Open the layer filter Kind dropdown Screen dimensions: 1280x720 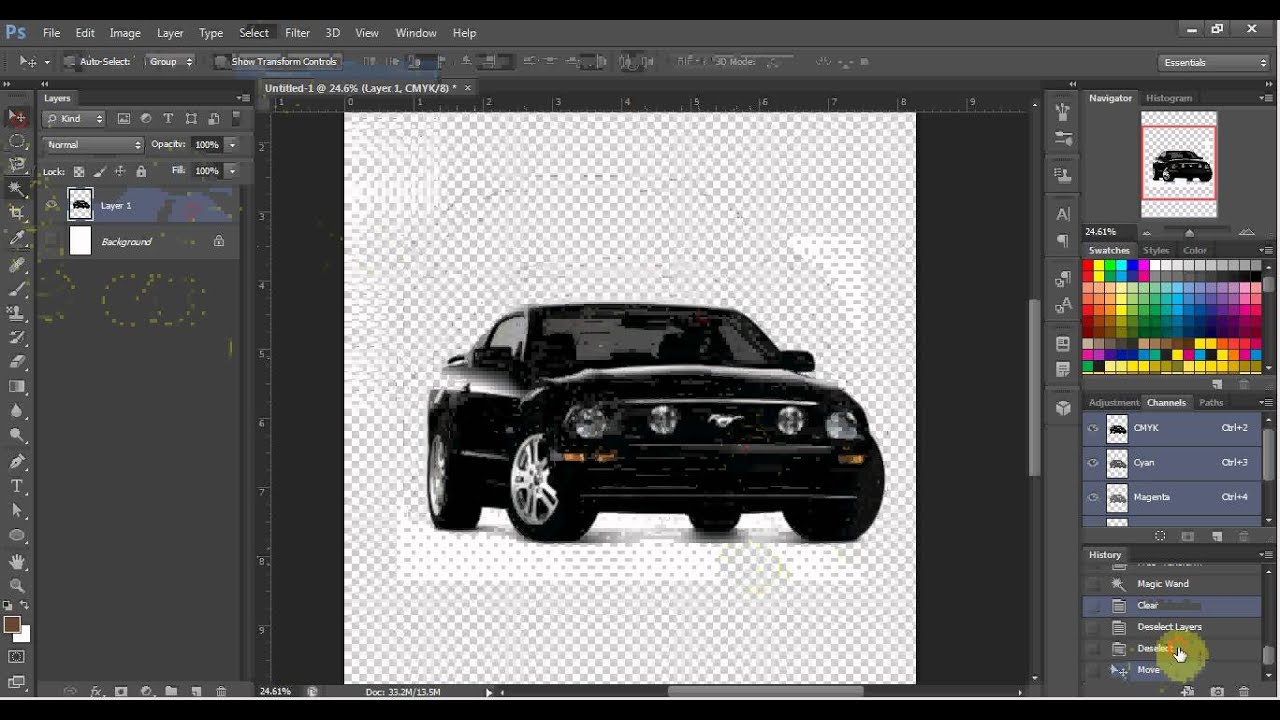pyautogui.click(x=74, y=118)
